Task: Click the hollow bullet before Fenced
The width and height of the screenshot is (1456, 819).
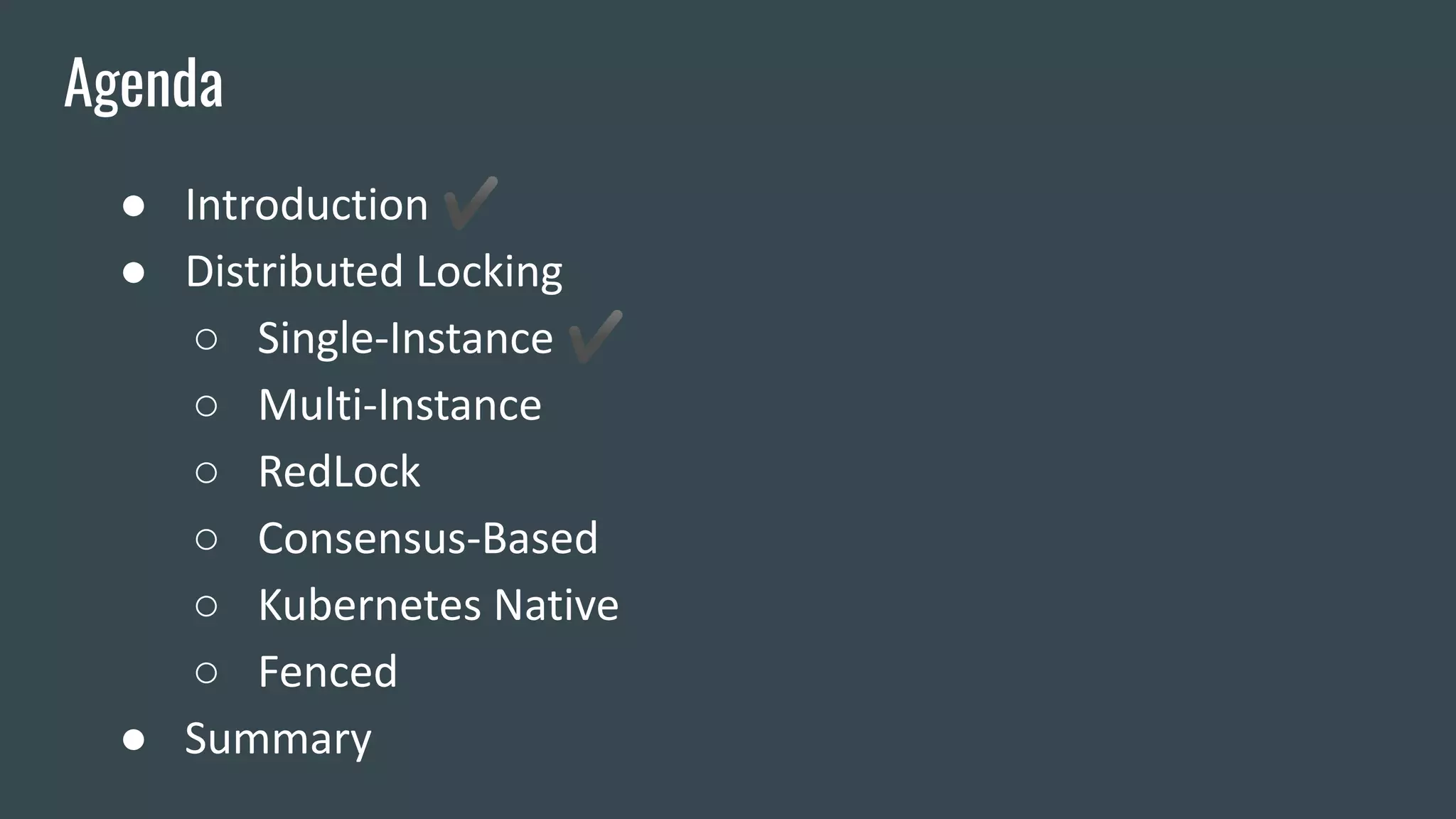Action: click(206, 673)
